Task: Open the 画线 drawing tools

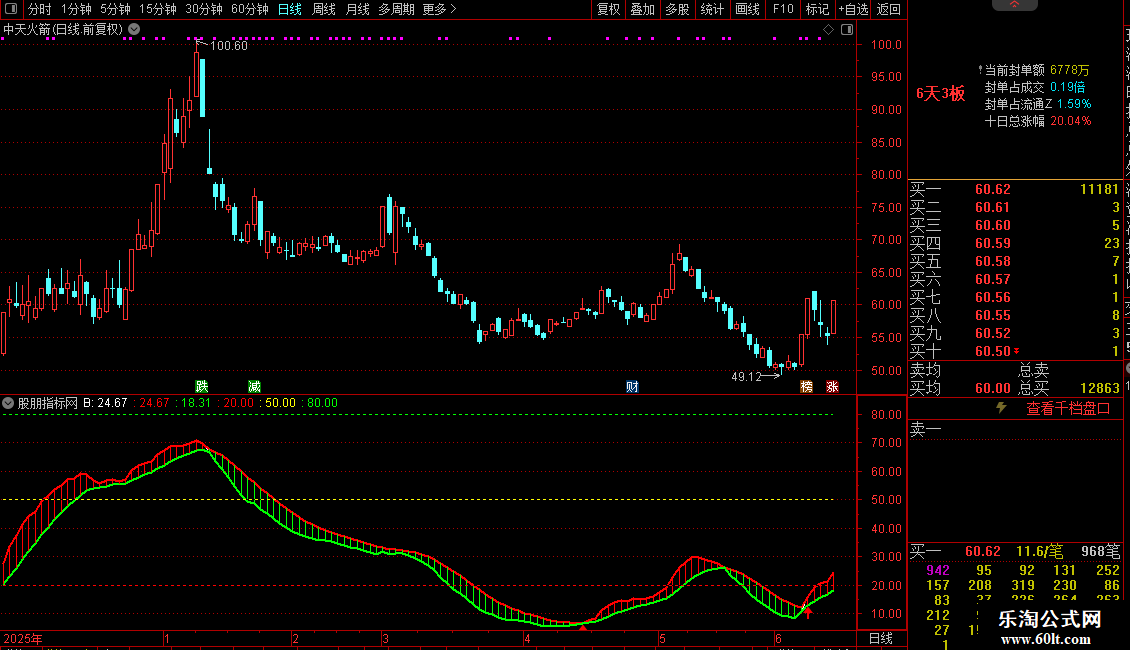Action: coord(747,9)
